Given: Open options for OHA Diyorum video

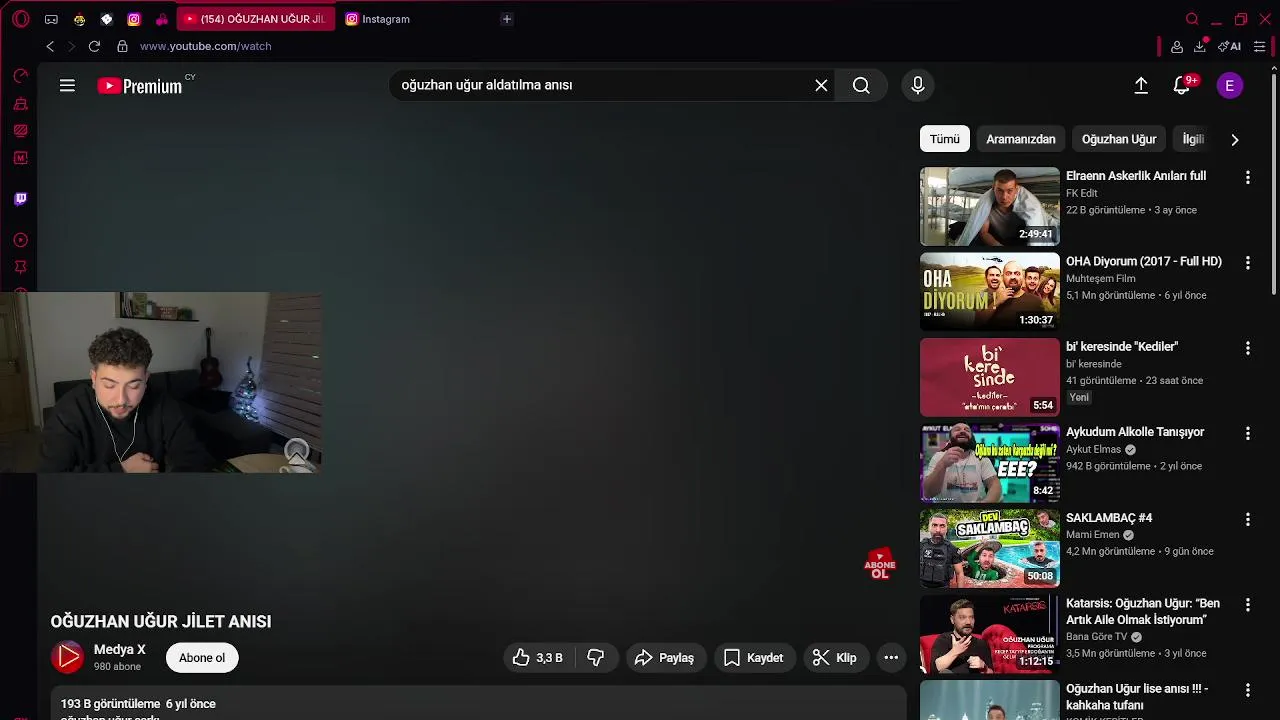Looking at the screenshot, I should pos(1247,263).
